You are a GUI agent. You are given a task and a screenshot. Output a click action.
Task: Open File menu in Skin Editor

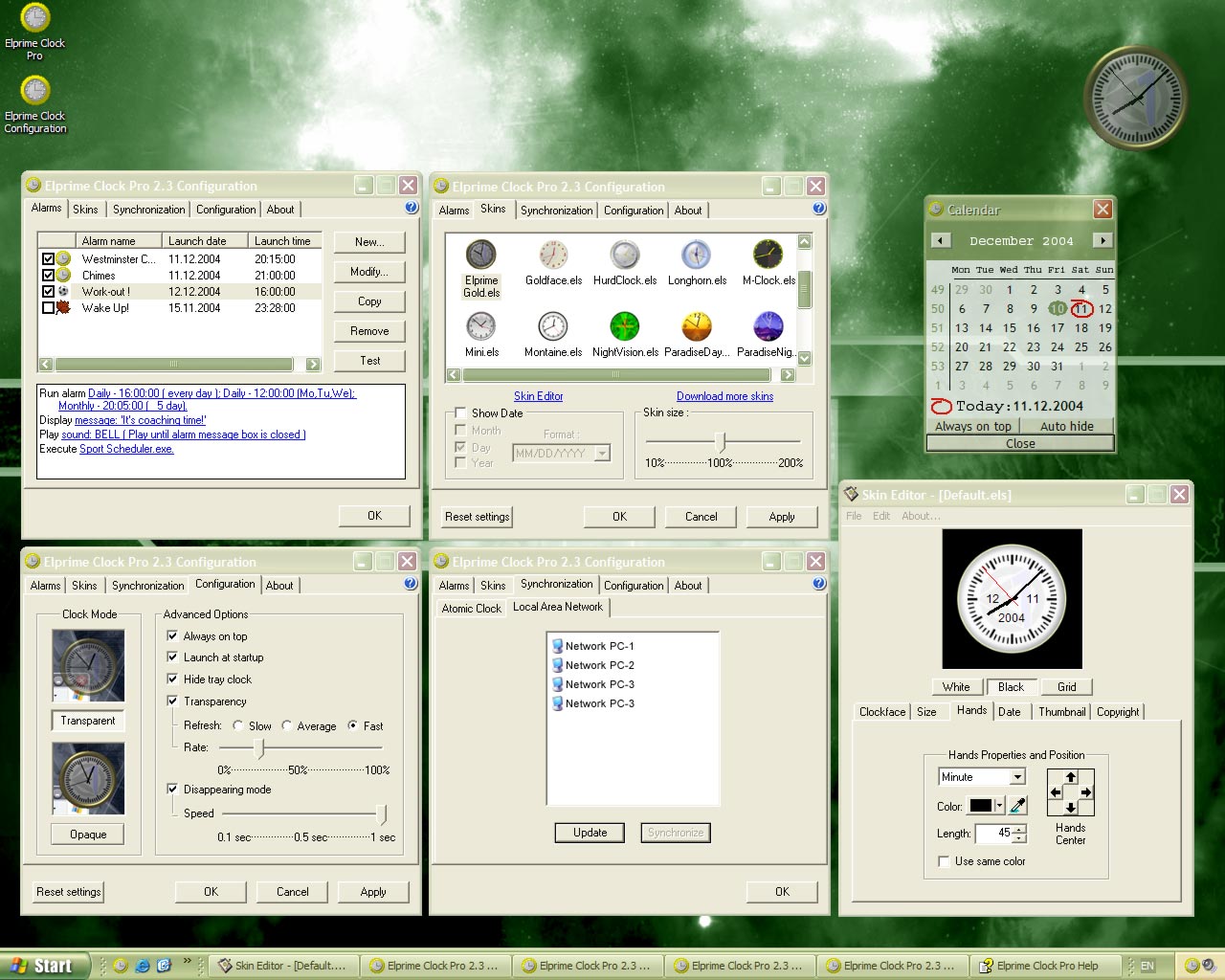(x=854, y=516)
